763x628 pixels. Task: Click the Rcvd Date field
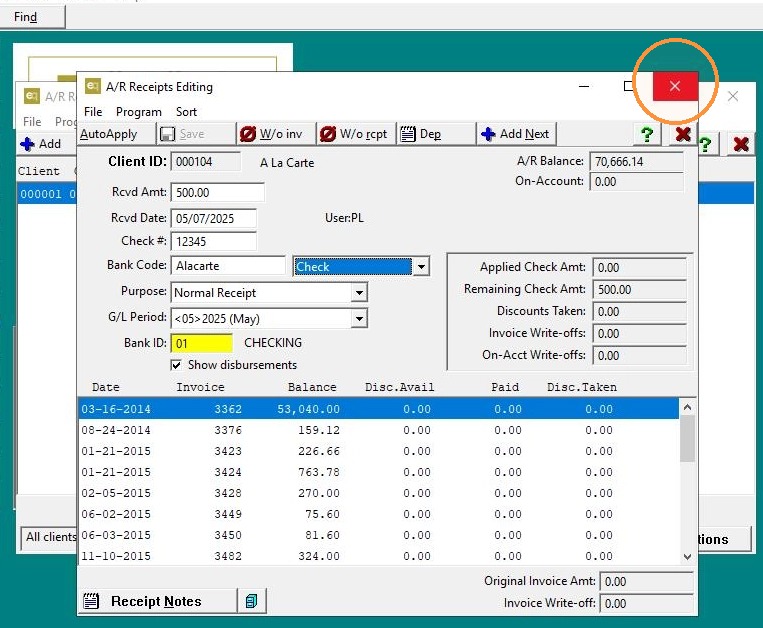(214, 218)
